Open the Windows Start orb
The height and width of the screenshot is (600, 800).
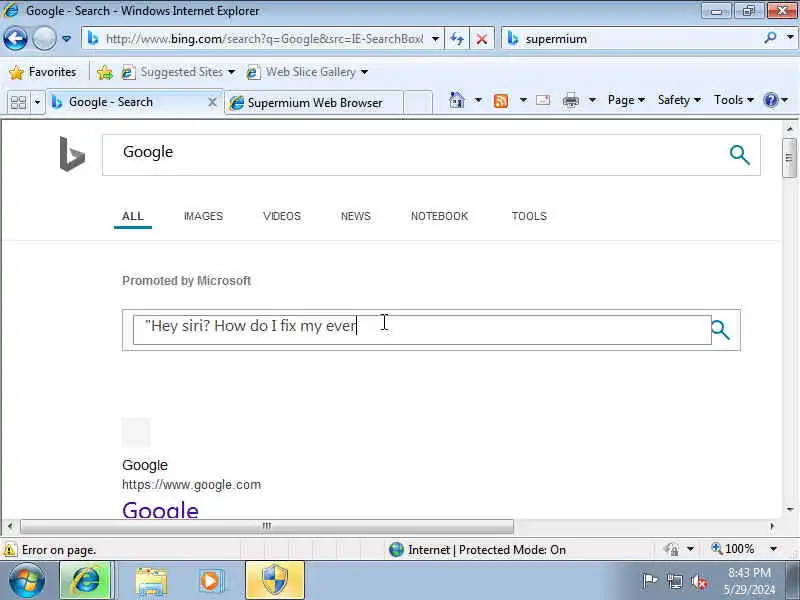click(26, 581)
